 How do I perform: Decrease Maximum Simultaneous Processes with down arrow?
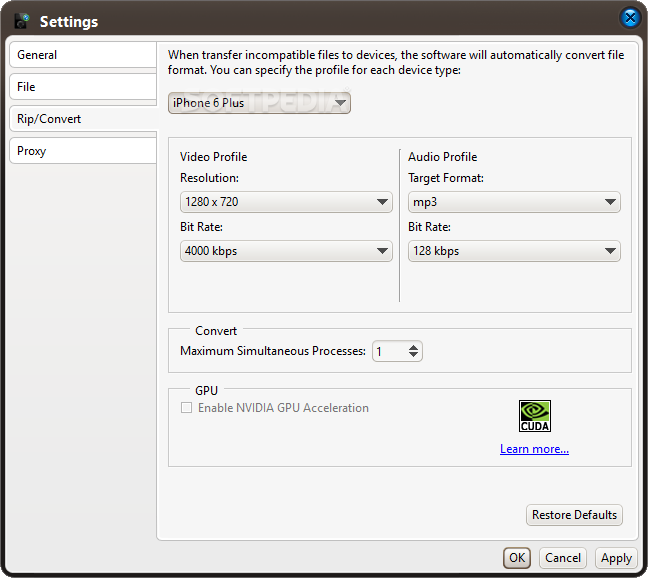click(413, 354)
